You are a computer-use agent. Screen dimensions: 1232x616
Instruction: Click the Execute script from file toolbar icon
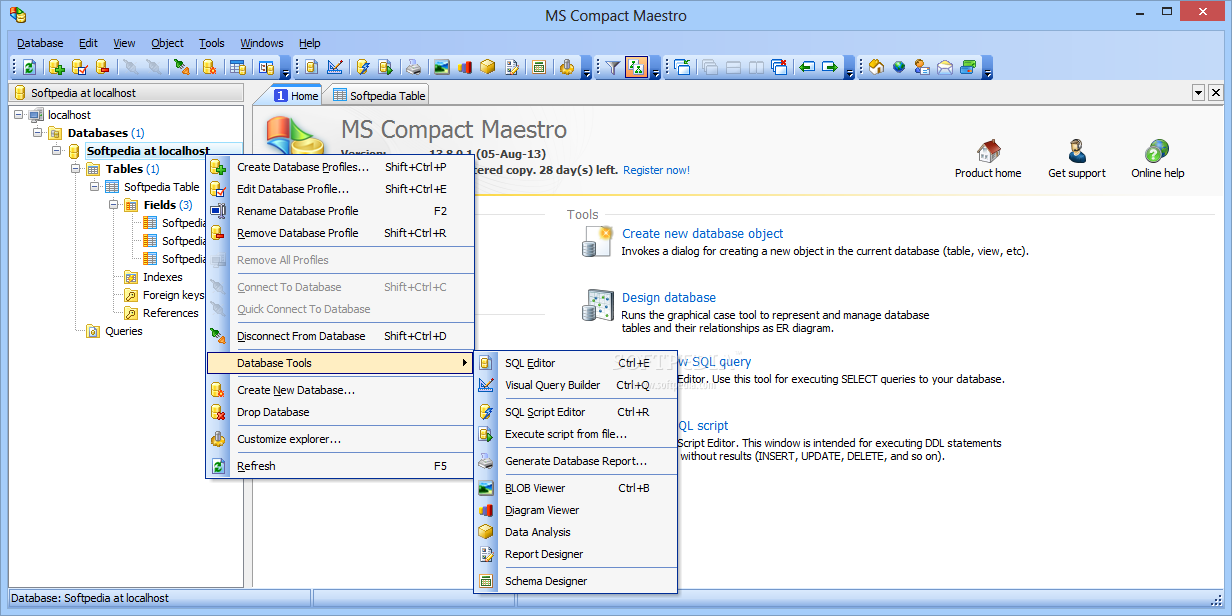pos(386,67)
